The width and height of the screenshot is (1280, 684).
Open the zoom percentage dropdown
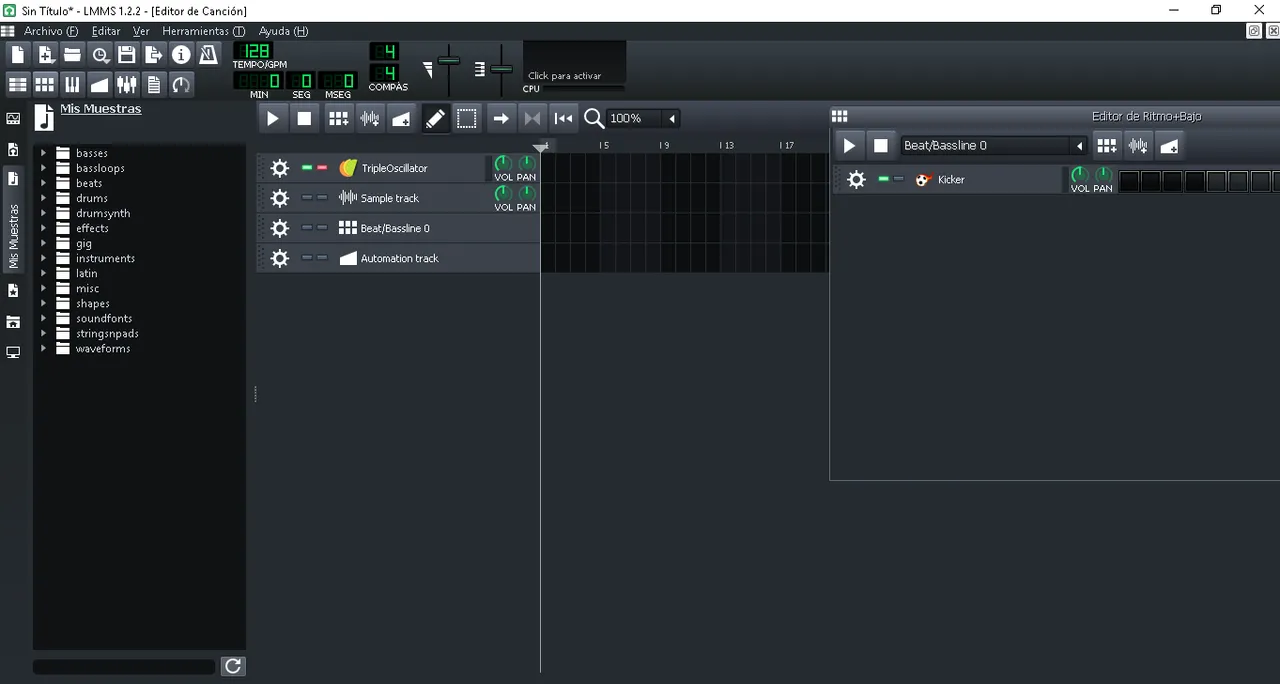click(672, 118)
